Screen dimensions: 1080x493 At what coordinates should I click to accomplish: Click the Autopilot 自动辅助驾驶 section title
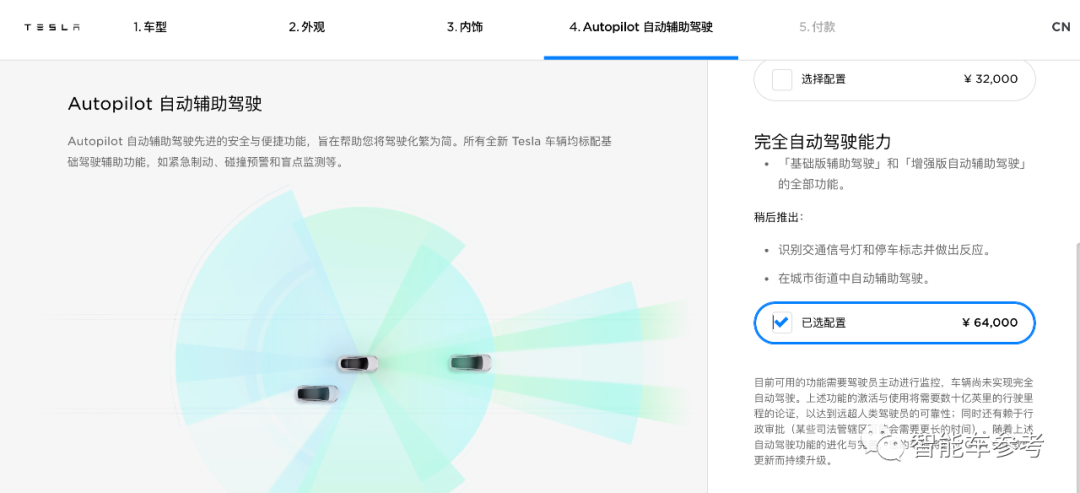click(x=165, y=104)
